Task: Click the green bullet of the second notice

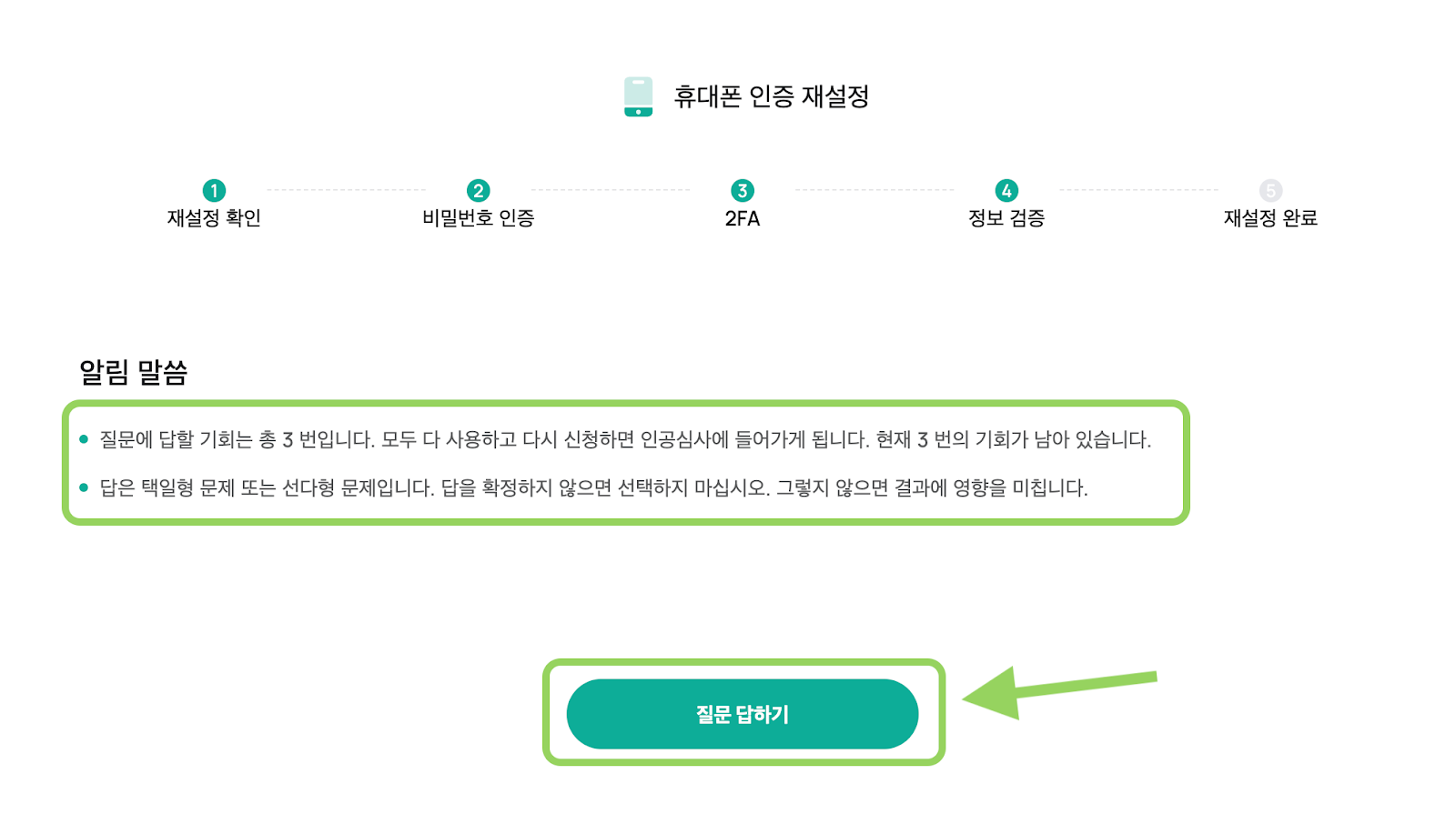Action: click(x=84, y=487)
